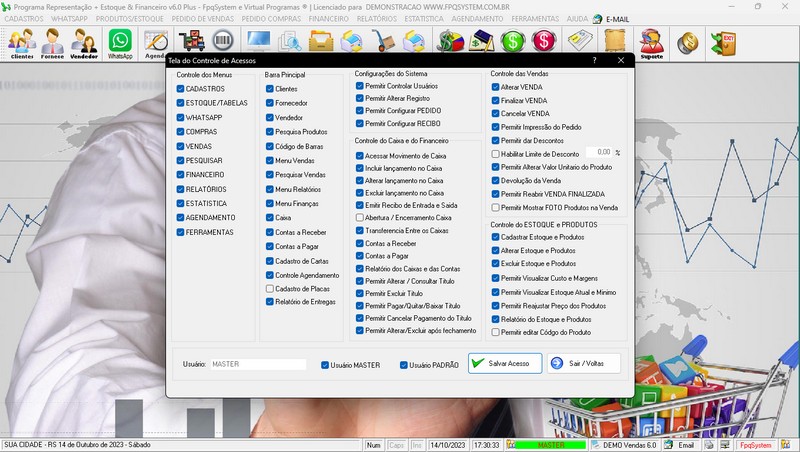Uncheck the CADASTROS menu checkbox
The image size is (800, 452).
pos(180,89)
